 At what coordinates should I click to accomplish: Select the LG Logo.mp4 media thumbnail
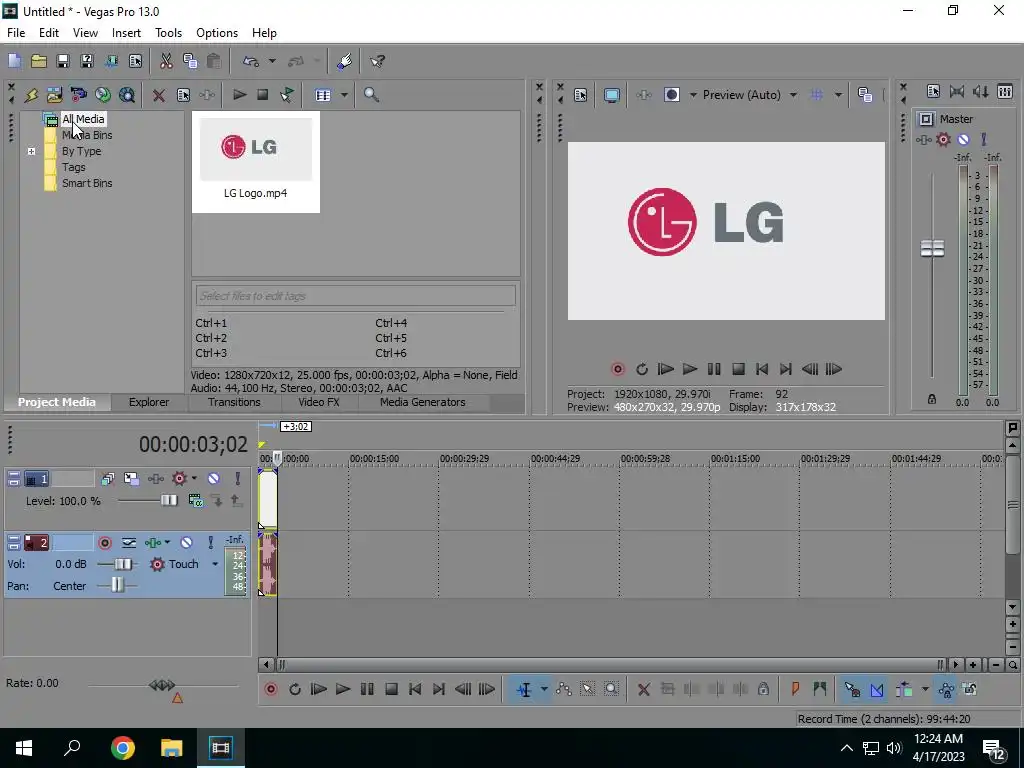coord(255,161)
